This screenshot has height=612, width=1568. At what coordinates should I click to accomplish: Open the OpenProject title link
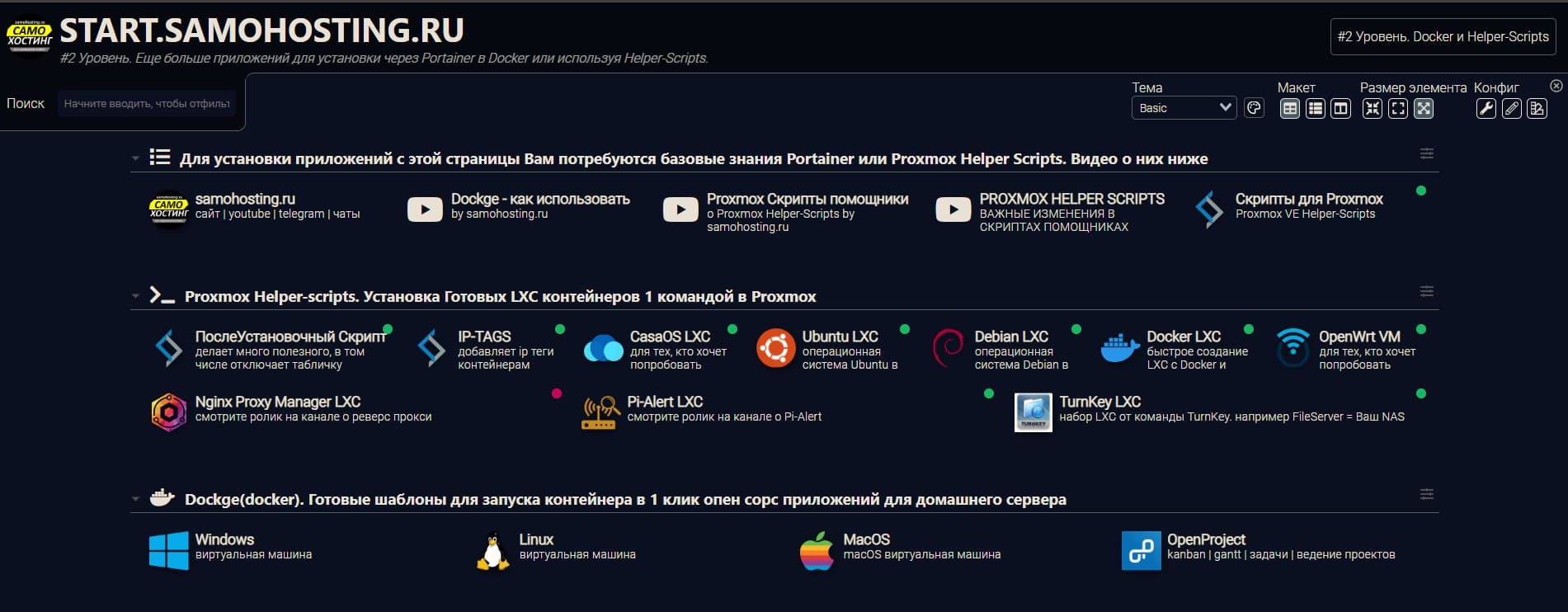[1206, 539]
